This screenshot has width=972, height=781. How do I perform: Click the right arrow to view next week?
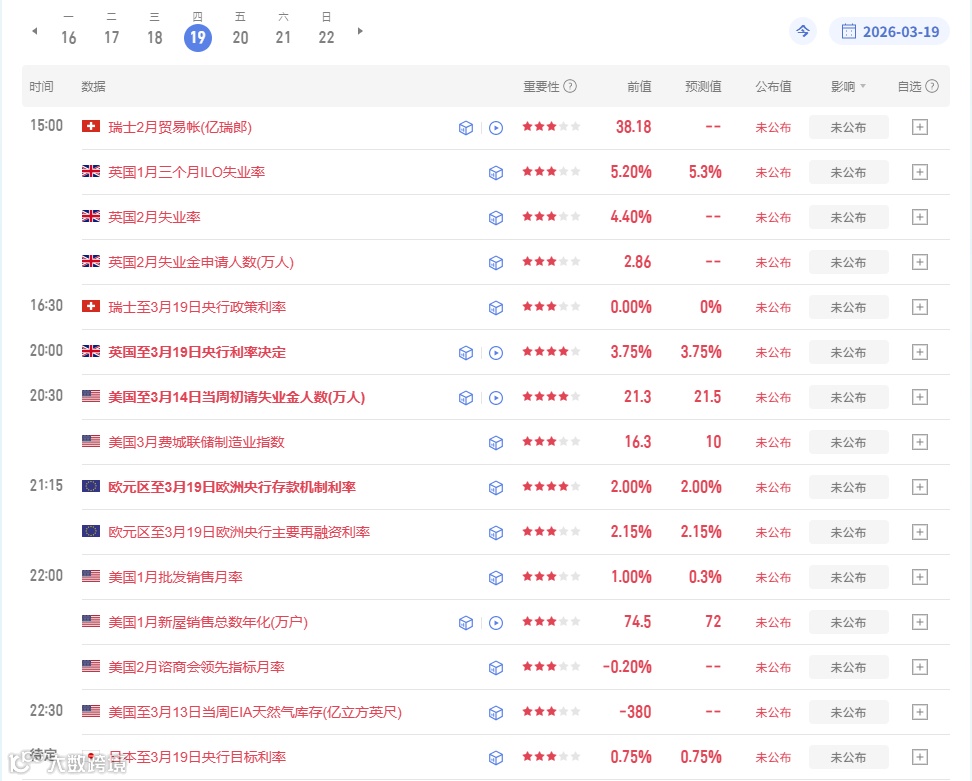[x=359, y=31]
